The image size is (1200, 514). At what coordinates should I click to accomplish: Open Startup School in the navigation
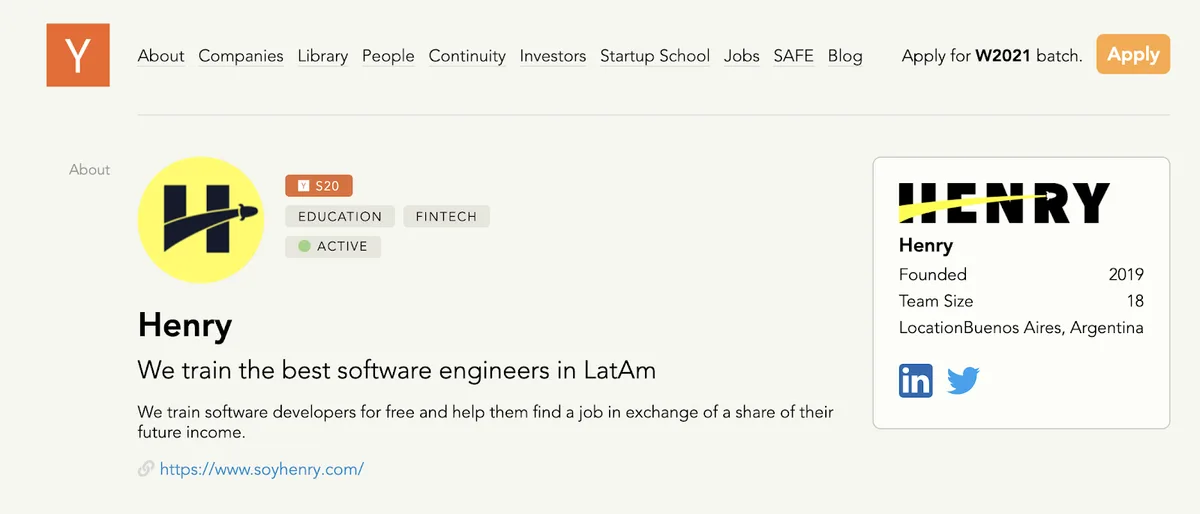(x=655, y=56)
